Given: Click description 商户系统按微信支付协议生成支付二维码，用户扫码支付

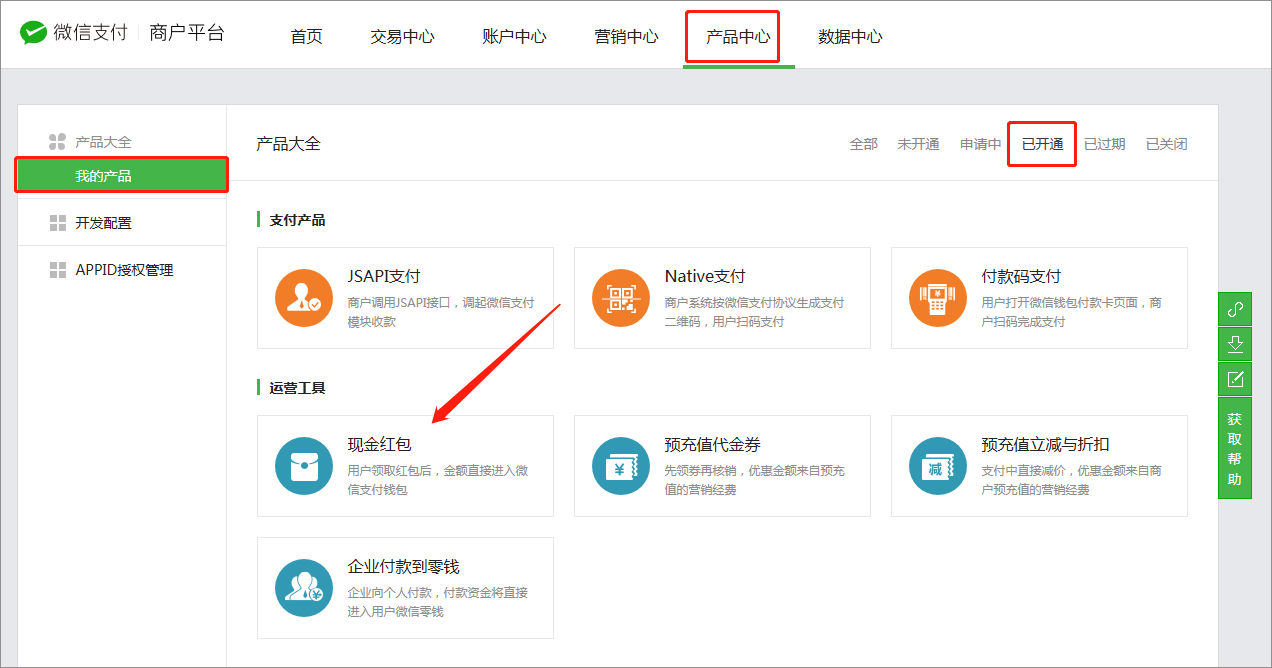Looking at the screenshot, I should coord(754,312).
